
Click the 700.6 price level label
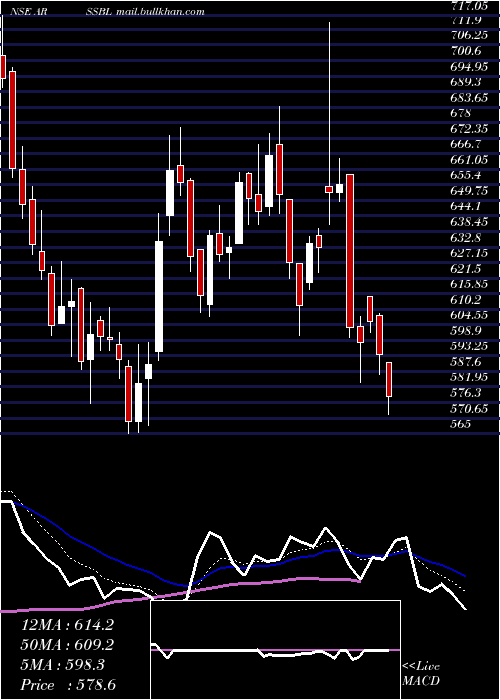click(467, 51)
